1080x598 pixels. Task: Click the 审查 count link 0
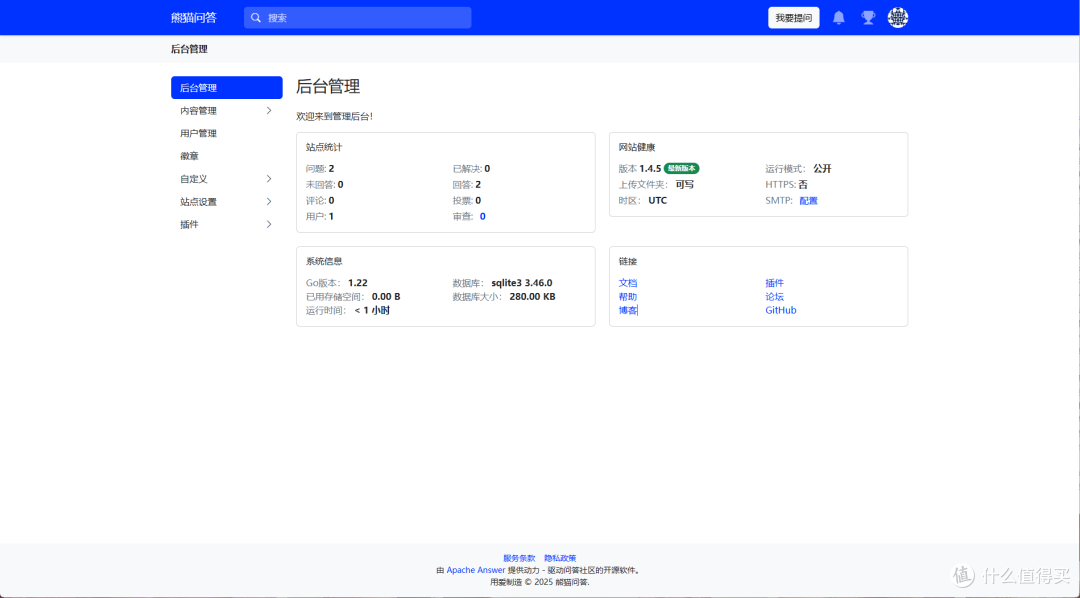[x=482, y=216]
